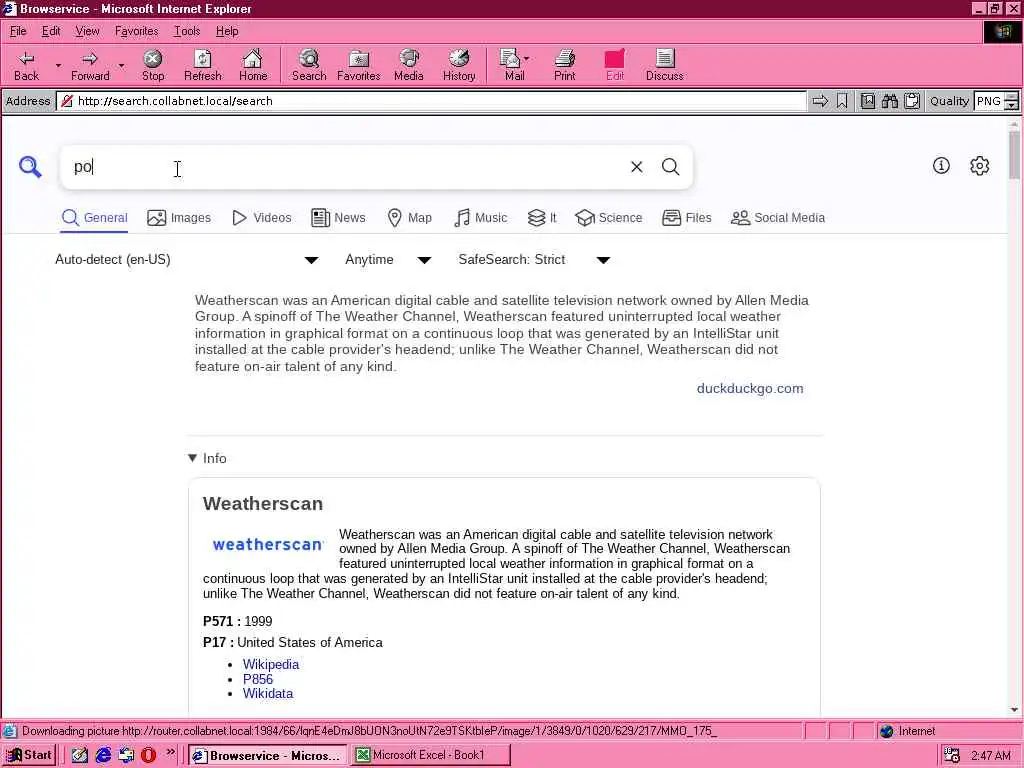Select the General search tab
The width and height of the screenshot is (1024, 768).
point(95,218)
